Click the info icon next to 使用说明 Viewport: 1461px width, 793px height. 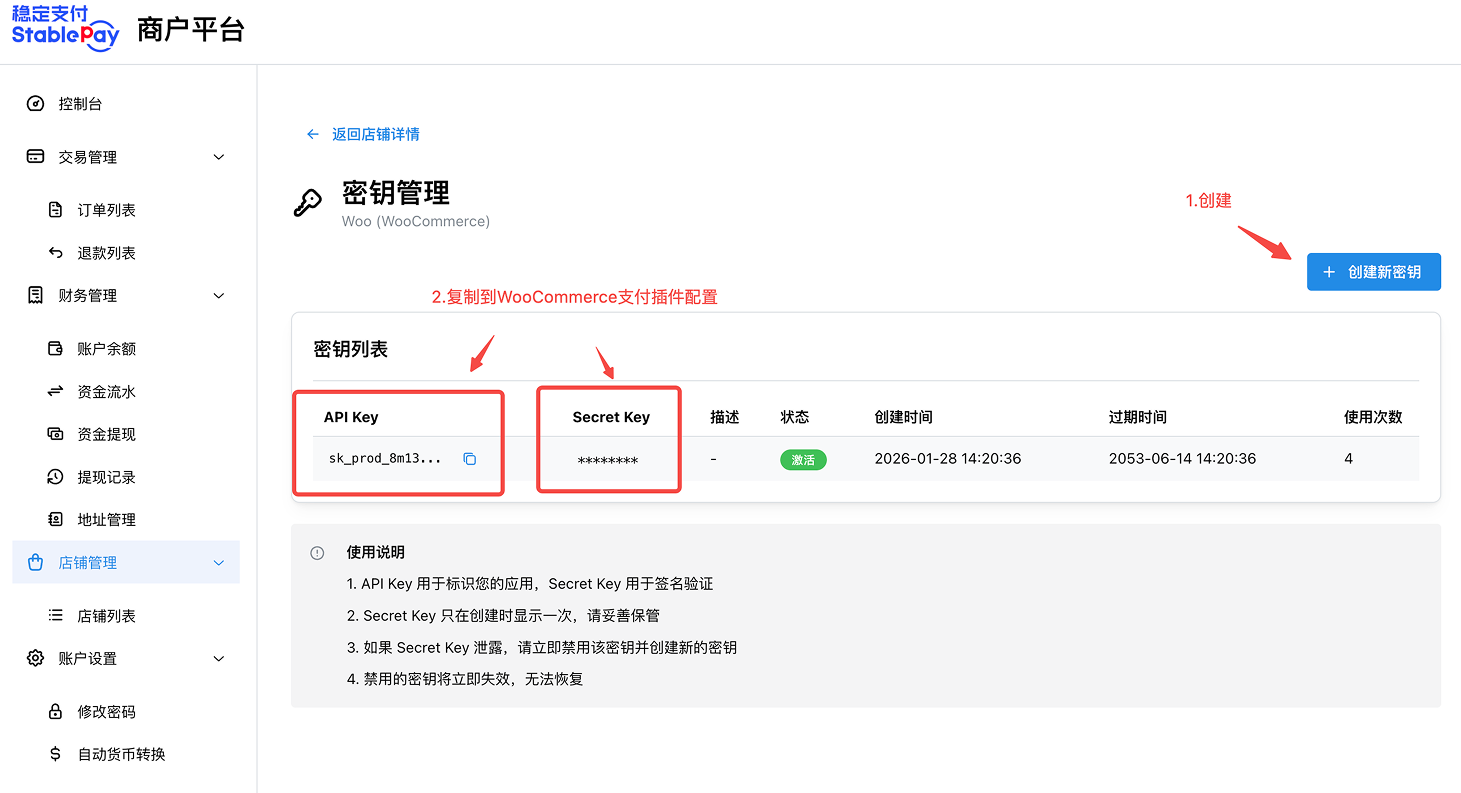[x=317, y=552]
